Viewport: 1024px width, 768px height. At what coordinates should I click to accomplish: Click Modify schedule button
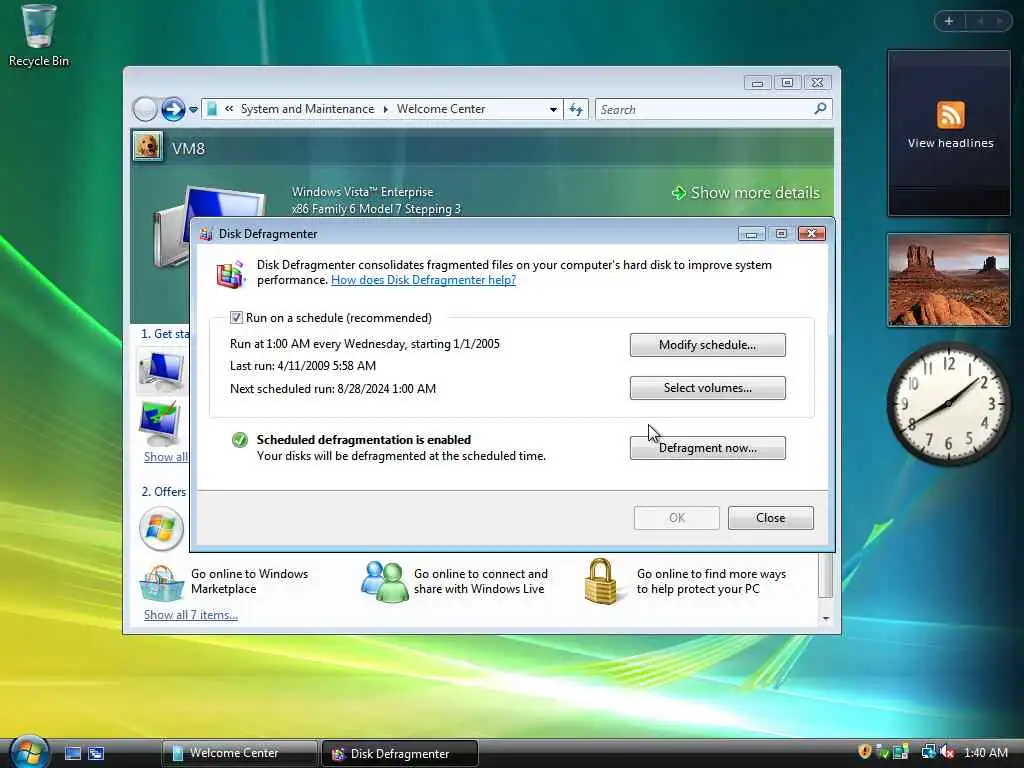[x=707, y=345]
